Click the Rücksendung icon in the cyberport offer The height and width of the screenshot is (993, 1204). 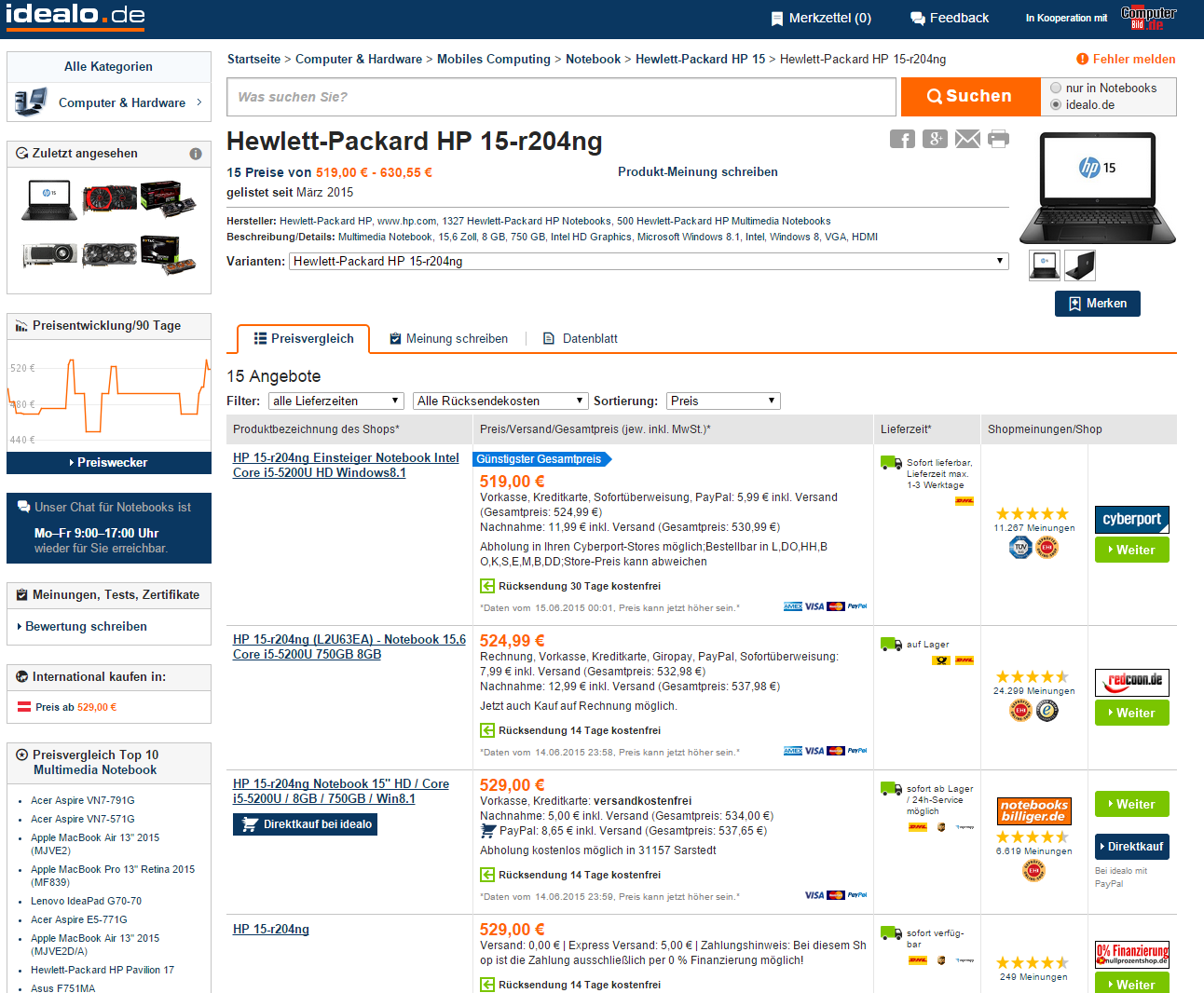pos(487,586)
